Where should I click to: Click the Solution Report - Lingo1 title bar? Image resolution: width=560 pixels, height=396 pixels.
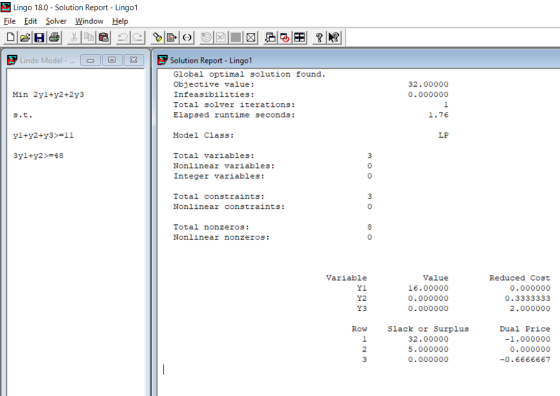pos(357,60)
